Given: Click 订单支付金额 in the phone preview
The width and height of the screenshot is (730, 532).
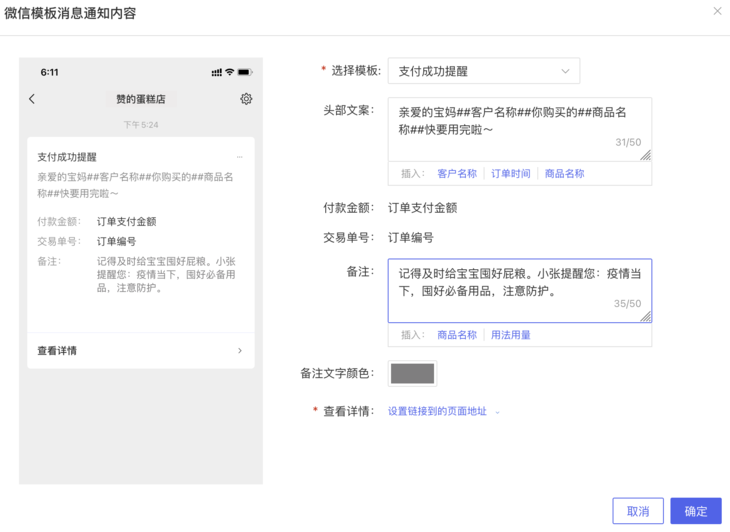Looking at the screenshot, I should coord(126,222).
